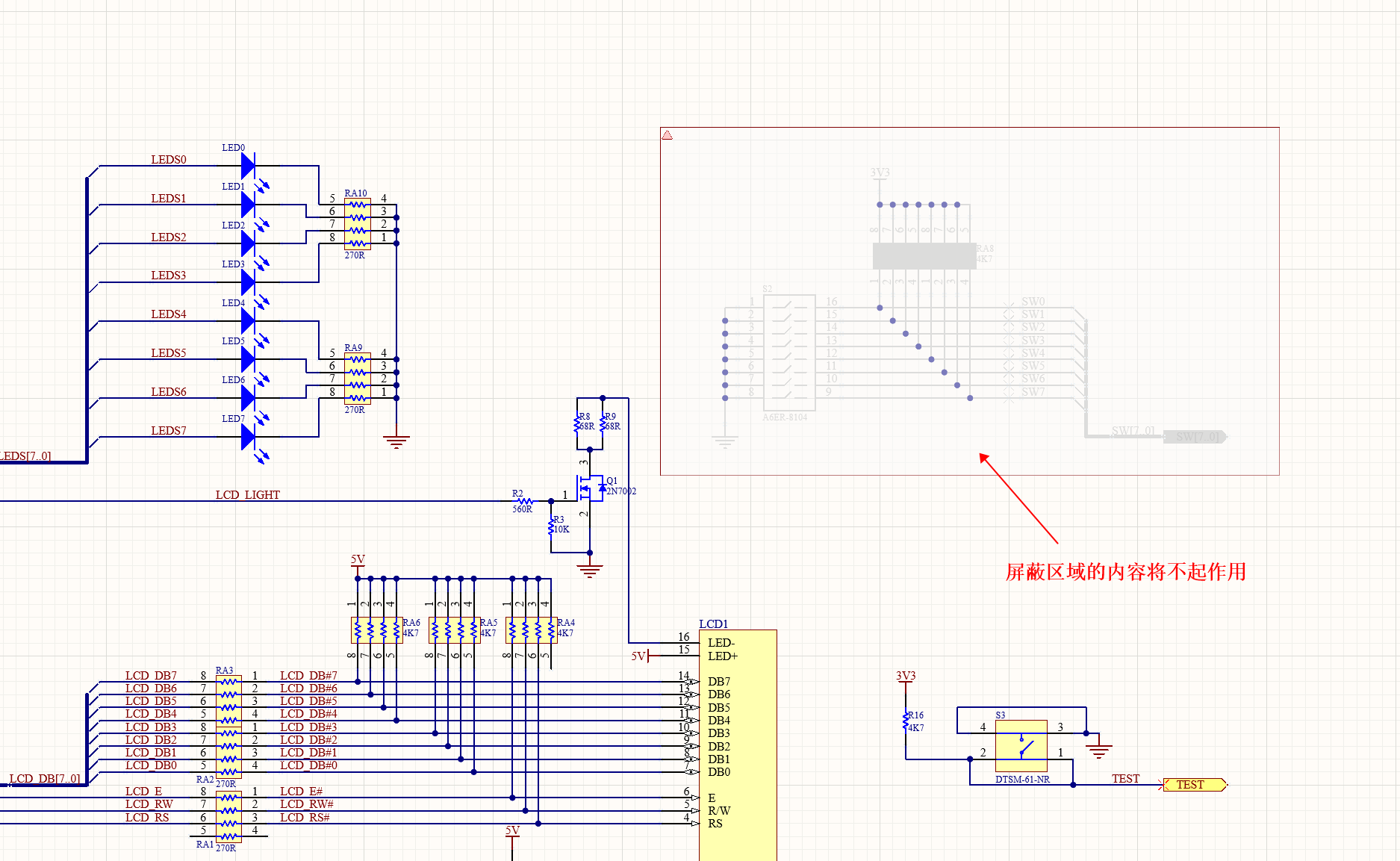
Task: Click the warning triangle in the masked region
Action: pyautogui.click(x=668, y=134)
